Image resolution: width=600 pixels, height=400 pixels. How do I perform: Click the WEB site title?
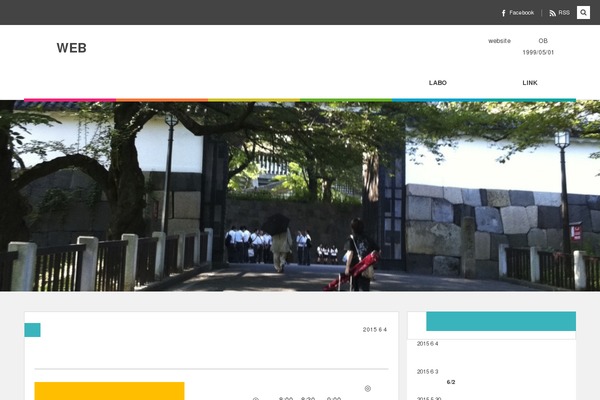tap(72, 48)
